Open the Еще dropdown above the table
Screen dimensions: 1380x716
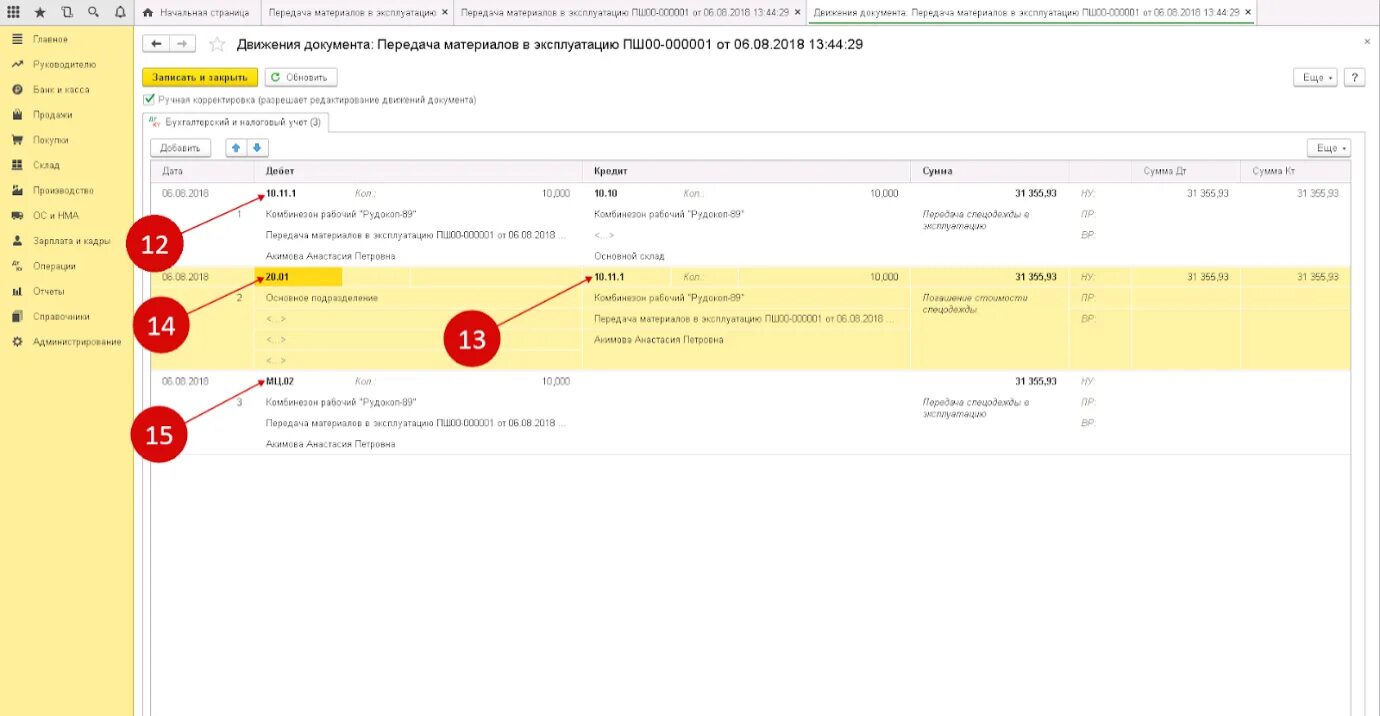(x=1328, y=148)
